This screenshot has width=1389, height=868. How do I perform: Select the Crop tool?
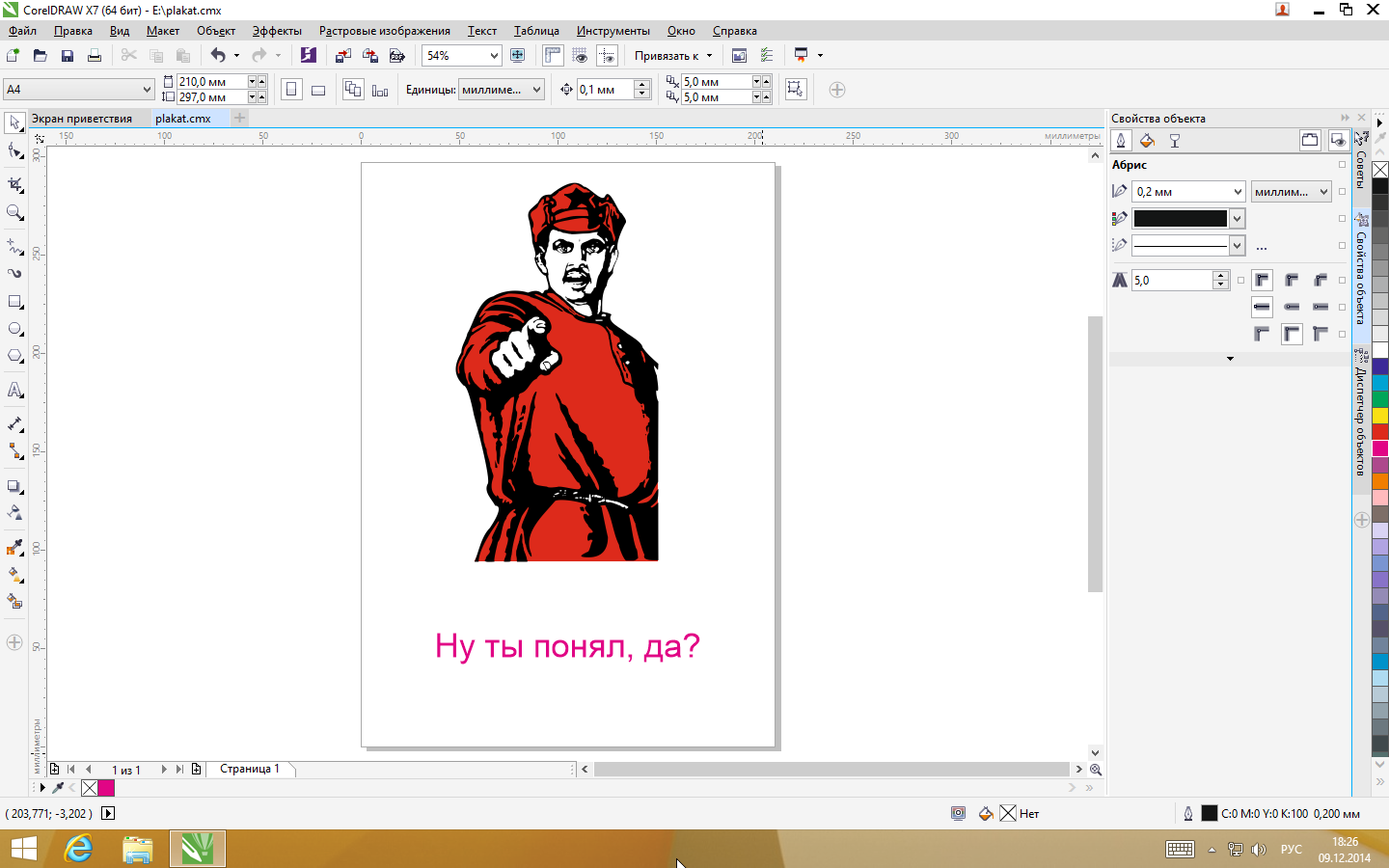pyautogui.click(x=14, y=183)
